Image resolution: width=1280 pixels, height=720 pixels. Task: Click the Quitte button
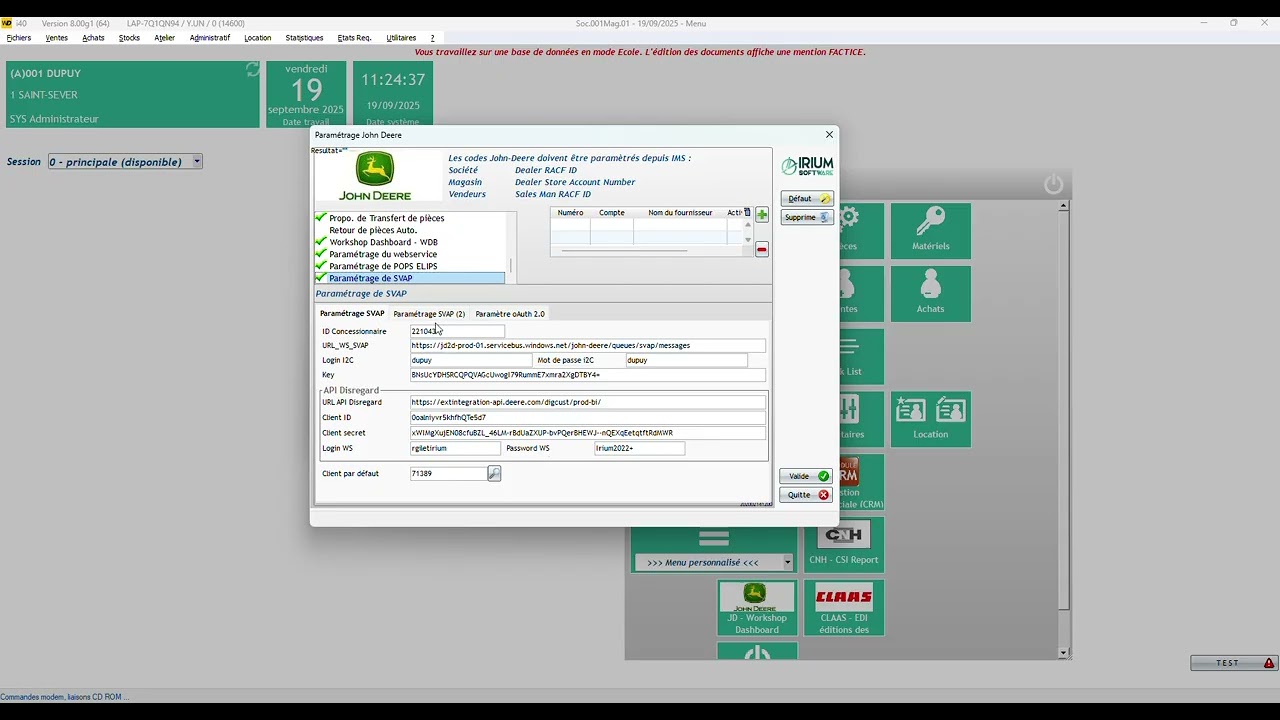pos(806,495)
